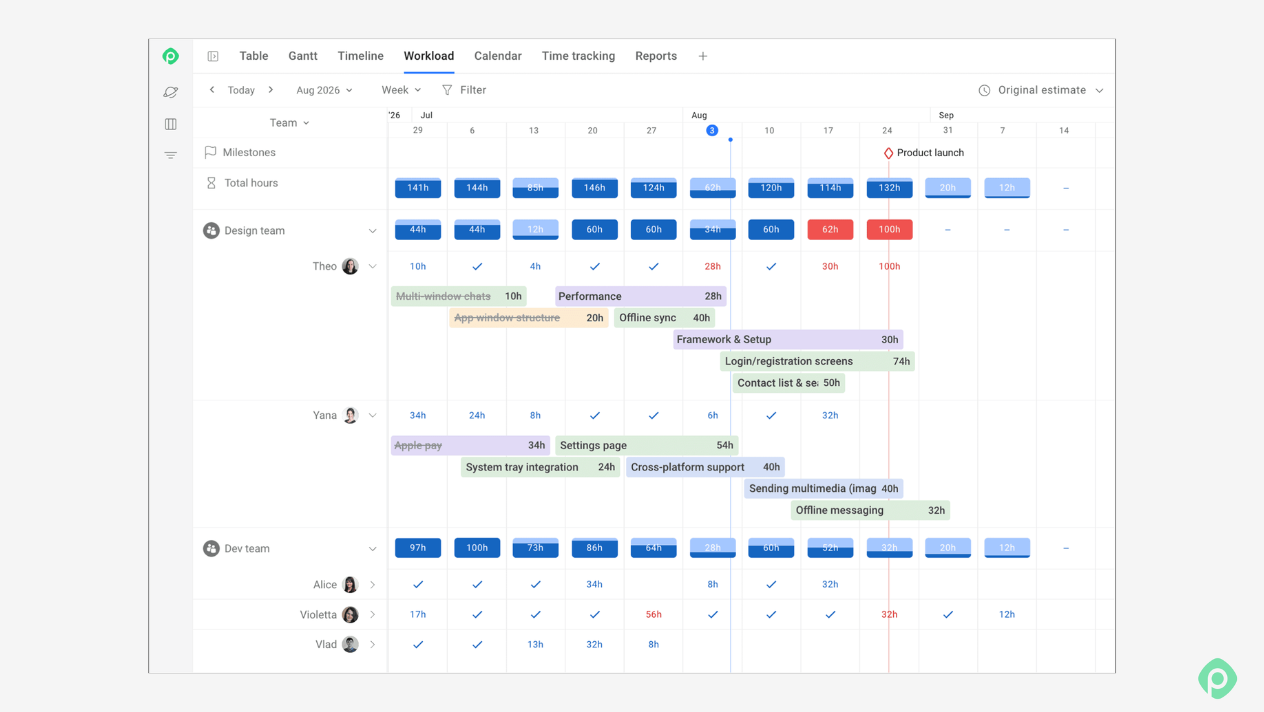
Task: Add a new view with plus icon
Action: click(x=703, y=56)
